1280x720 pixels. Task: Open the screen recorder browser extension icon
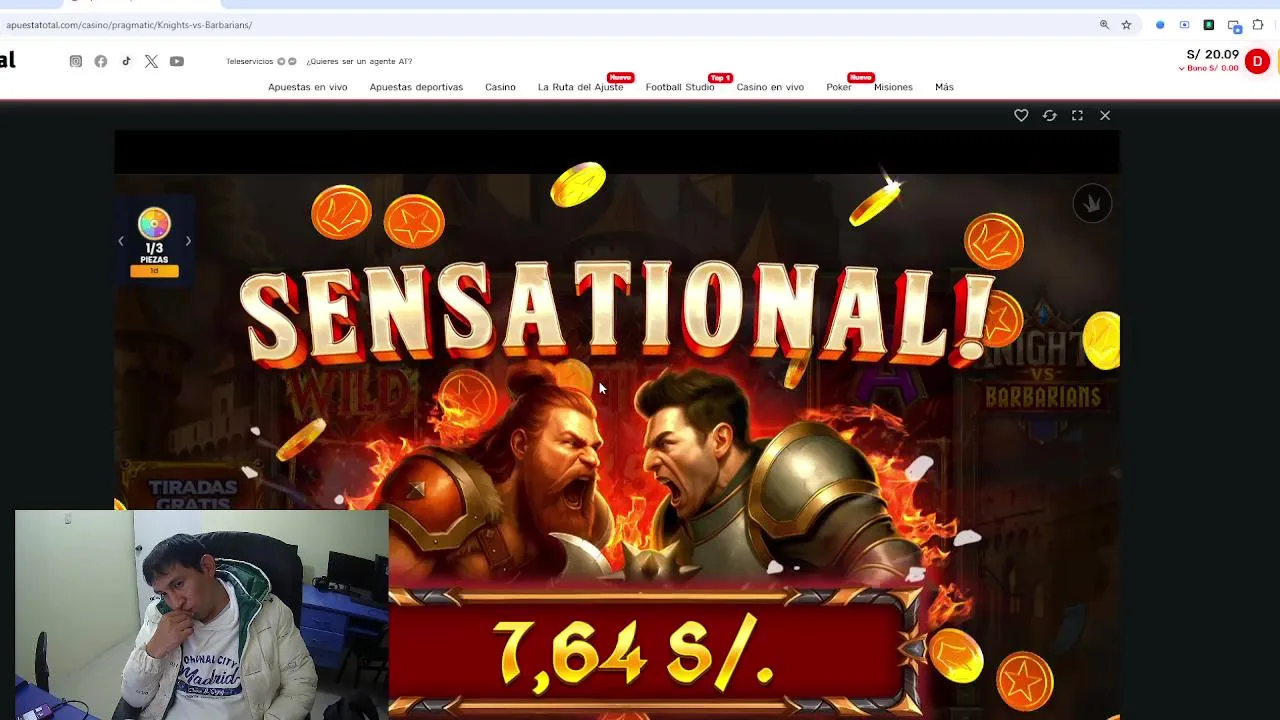(x=1184, y=25)
